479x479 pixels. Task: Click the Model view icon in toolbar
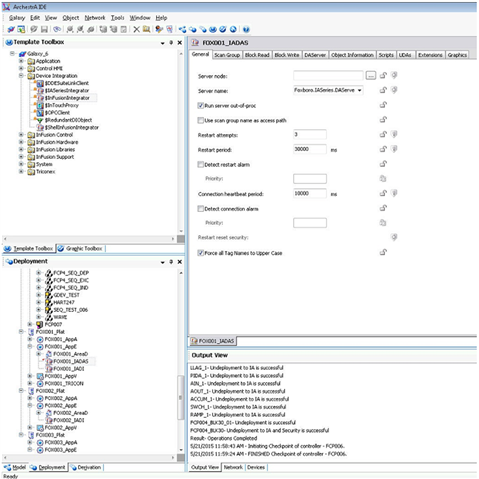coord(182,30)
